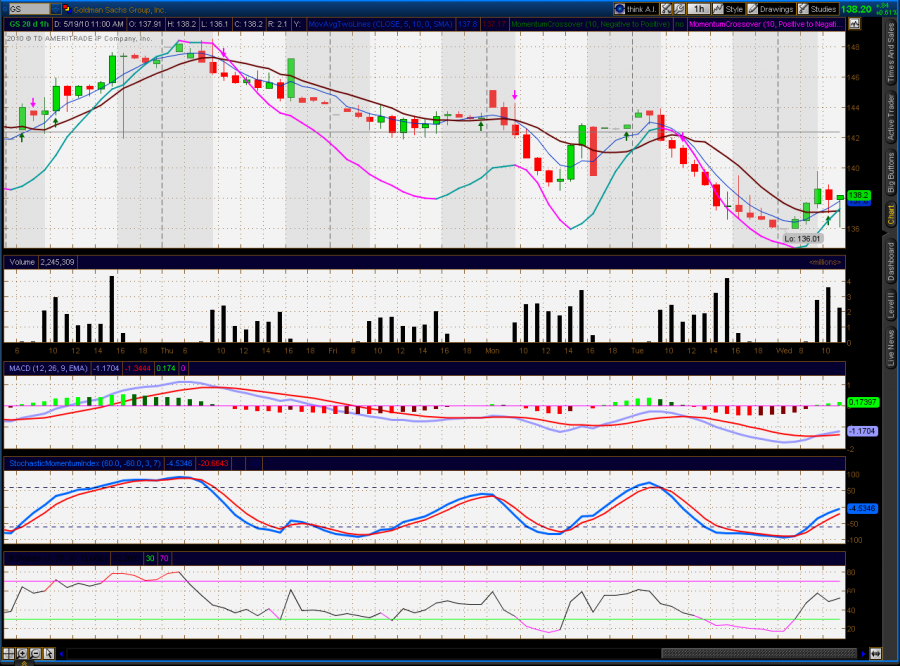Expand the bottom panel double-chevron tab
The image size is (900, 666).
[24, 663]
